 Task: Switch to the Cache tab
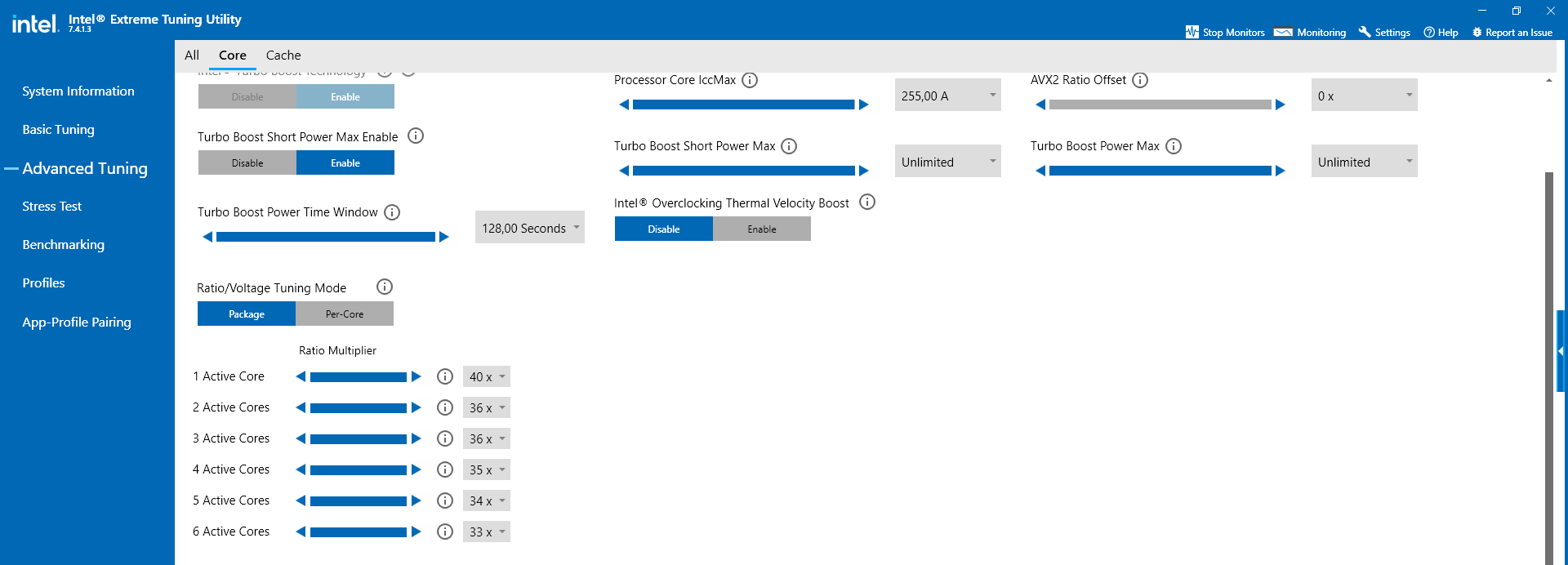click(x=283, y=56)
